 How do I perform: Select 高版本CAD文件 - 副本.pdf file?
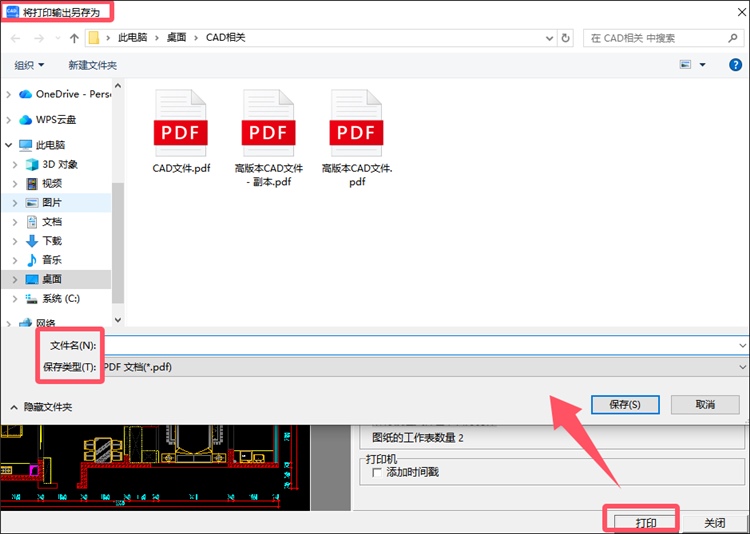pyautogui.click(x=268, y=132)
